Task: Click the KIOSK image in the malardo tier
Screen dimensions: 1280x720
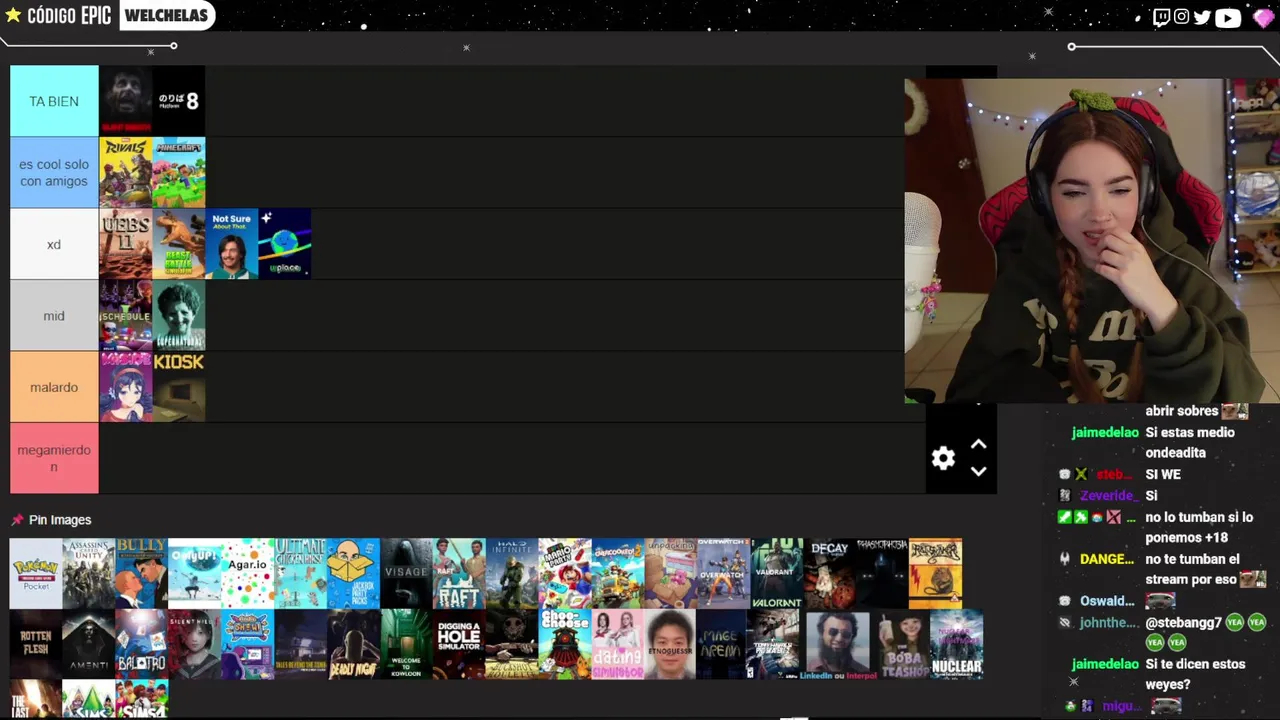Action: [179, 387]
